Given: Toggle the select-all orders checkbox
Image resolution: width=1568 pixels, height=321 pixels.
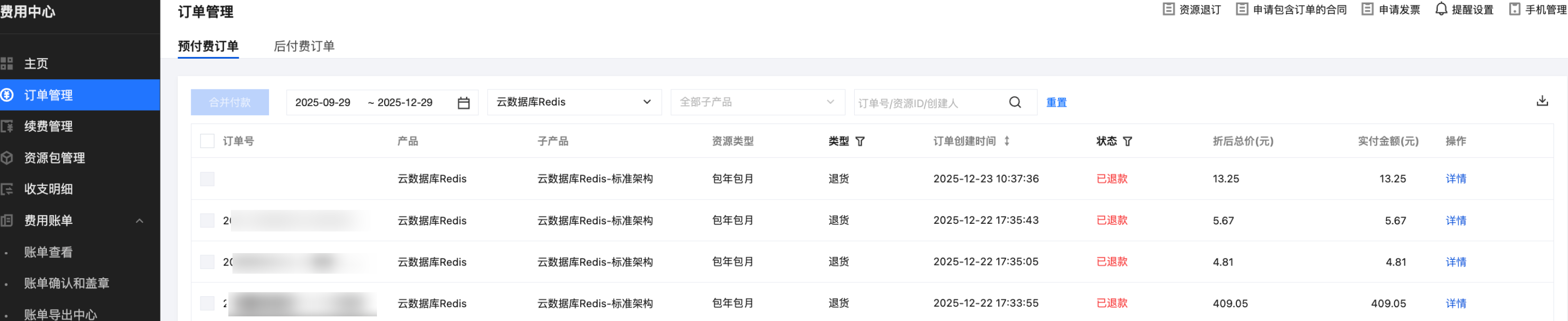Looking at the screenshot, I should (207, 141).
